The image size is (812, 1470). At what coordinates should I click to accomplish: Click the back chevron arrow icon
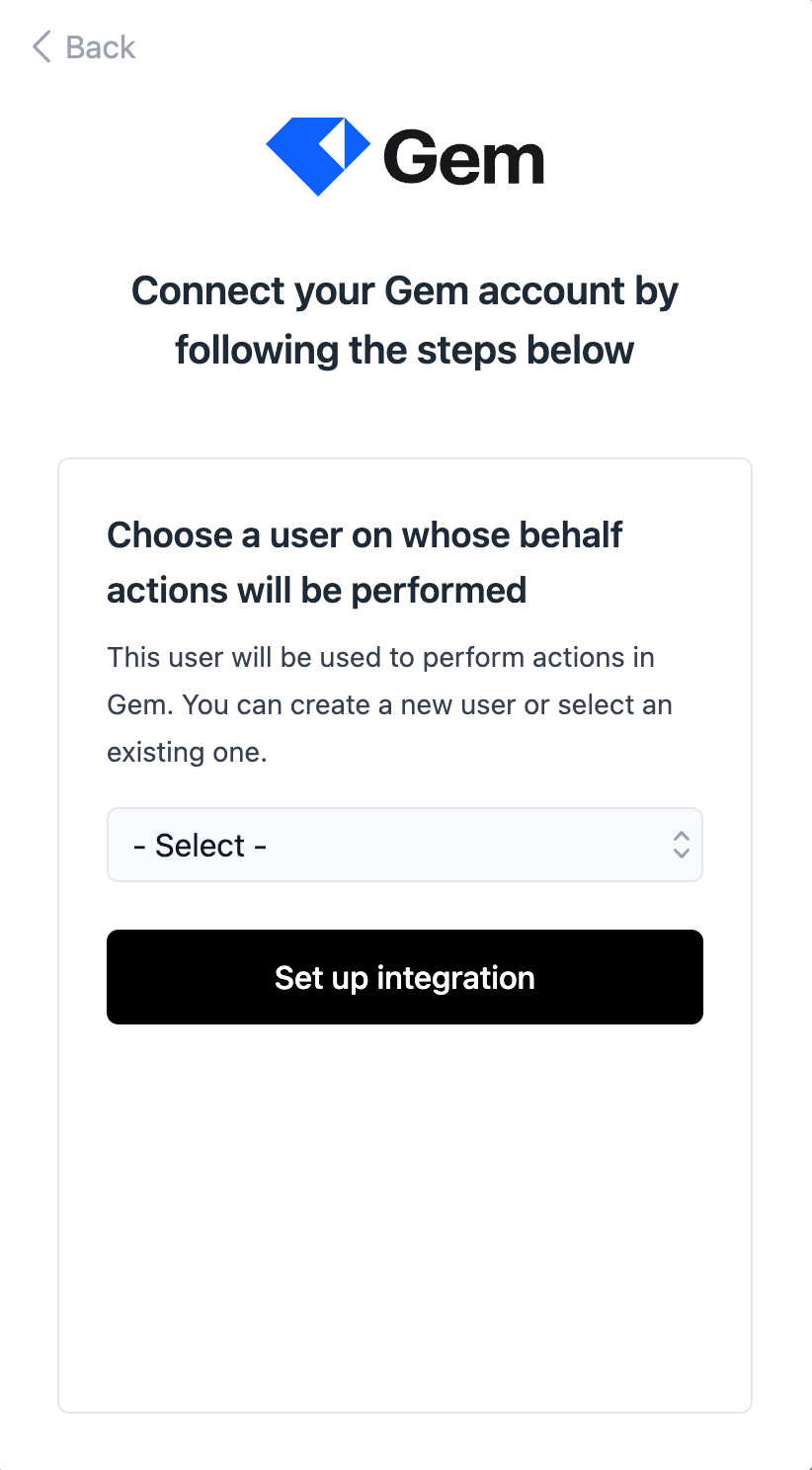[x=41, y=46]
